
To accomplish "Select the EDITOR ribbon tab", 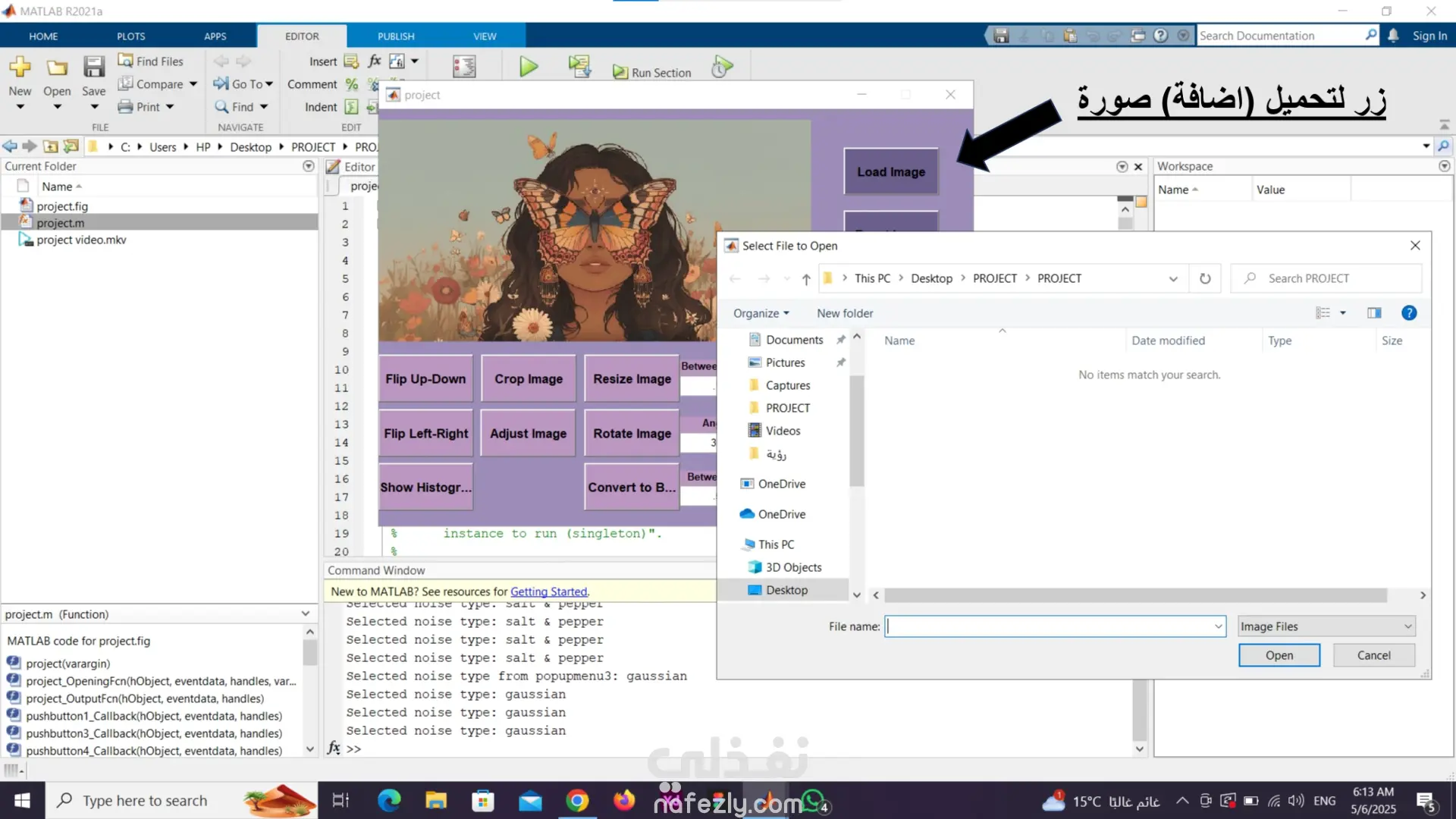I will pos(302,36).
